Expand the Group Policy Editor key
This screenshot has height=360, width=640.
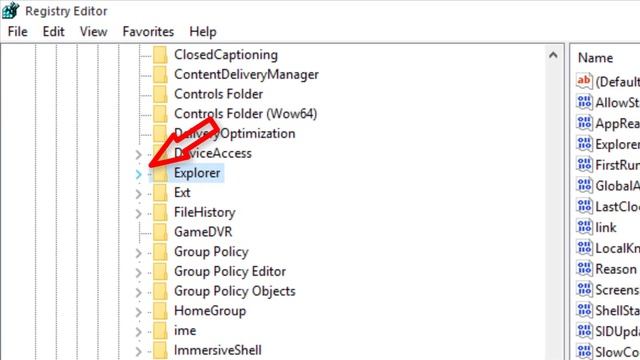coord(138,273)
